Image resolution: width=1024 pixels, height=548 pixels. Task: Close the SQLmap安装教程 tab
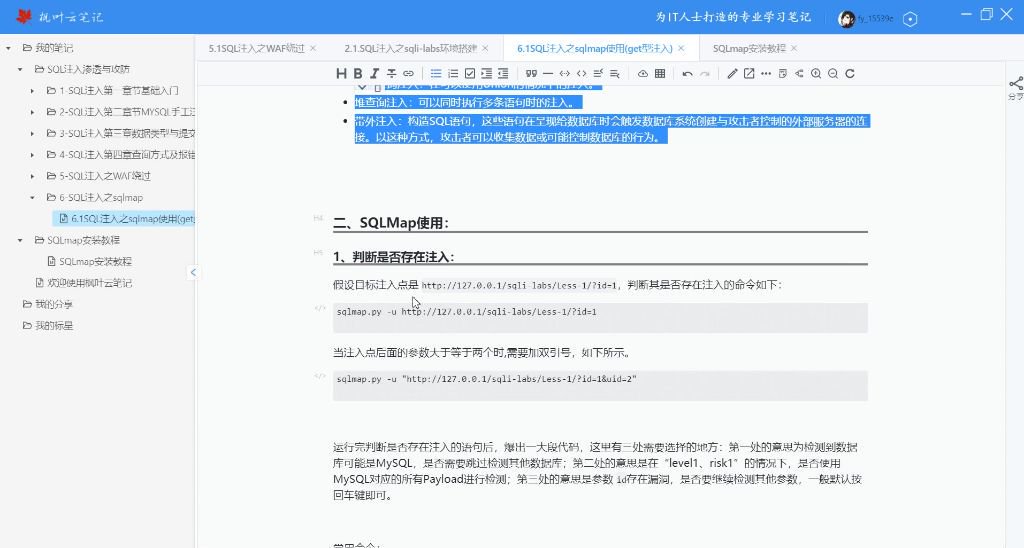(794, 48)
